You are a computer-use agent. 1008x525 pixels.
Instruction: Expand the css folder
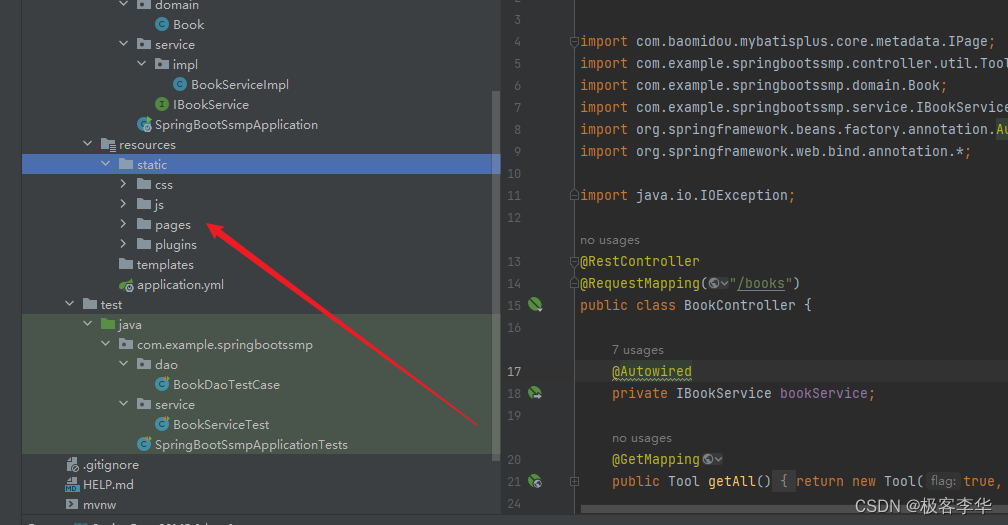pos(123,185)
